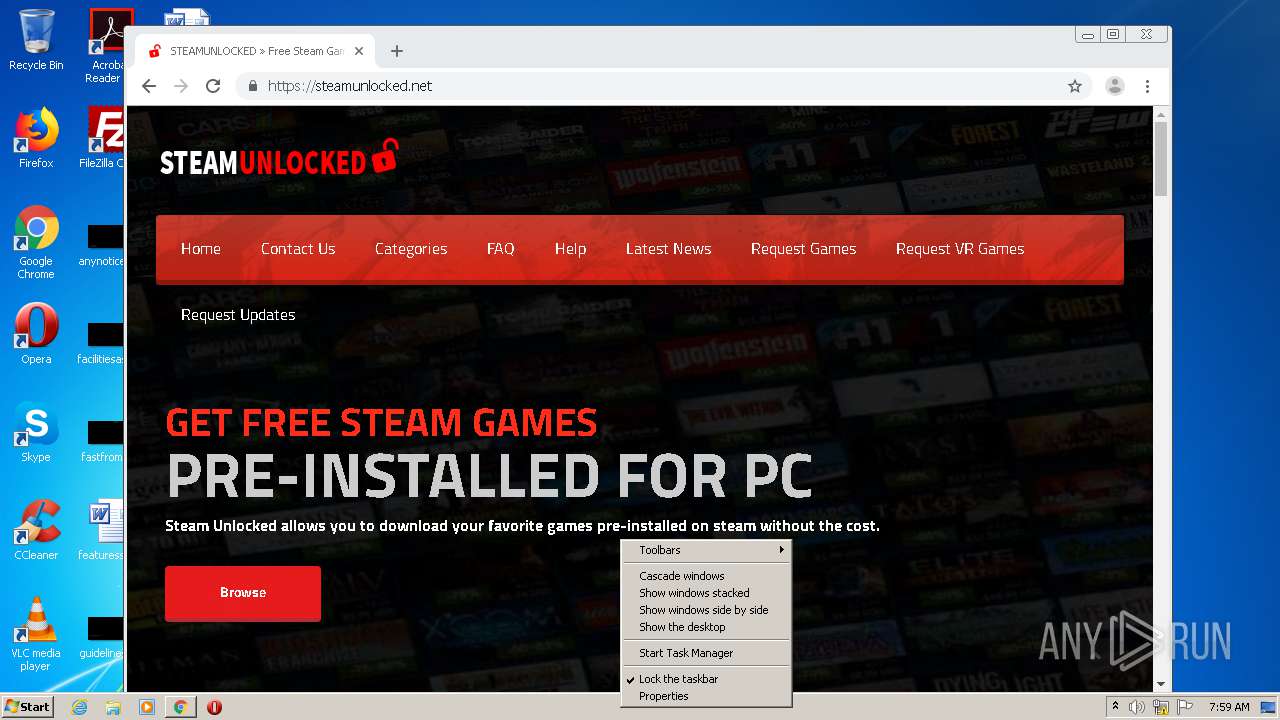Open the Acrobat Reader desktop shortcut
The width and height of the screenshot is (1280, 720).
pyautogui.click(x=106, y=46)
